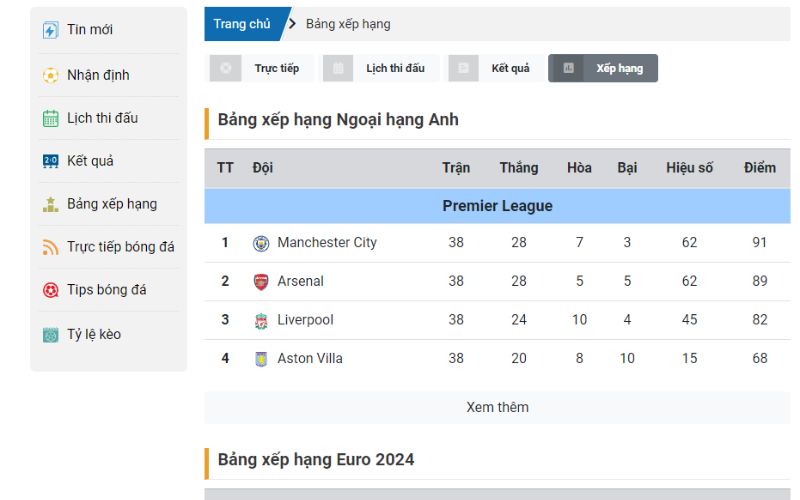800x500 pixels.
Task: Click the Điểm column header
Action: click(760, 168)
